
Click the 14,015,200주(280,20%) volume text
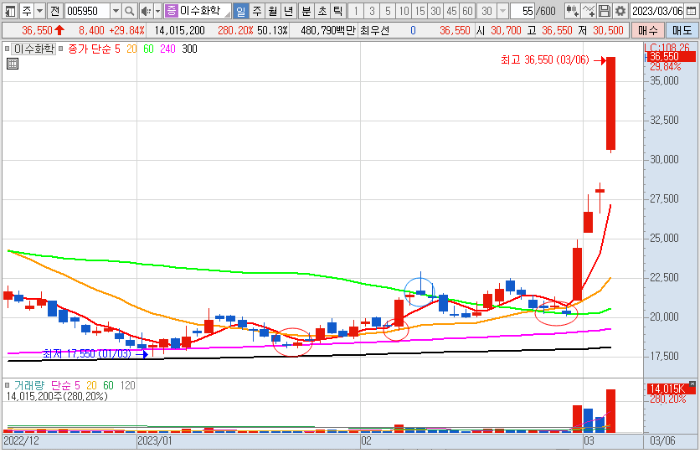point(57,396)
